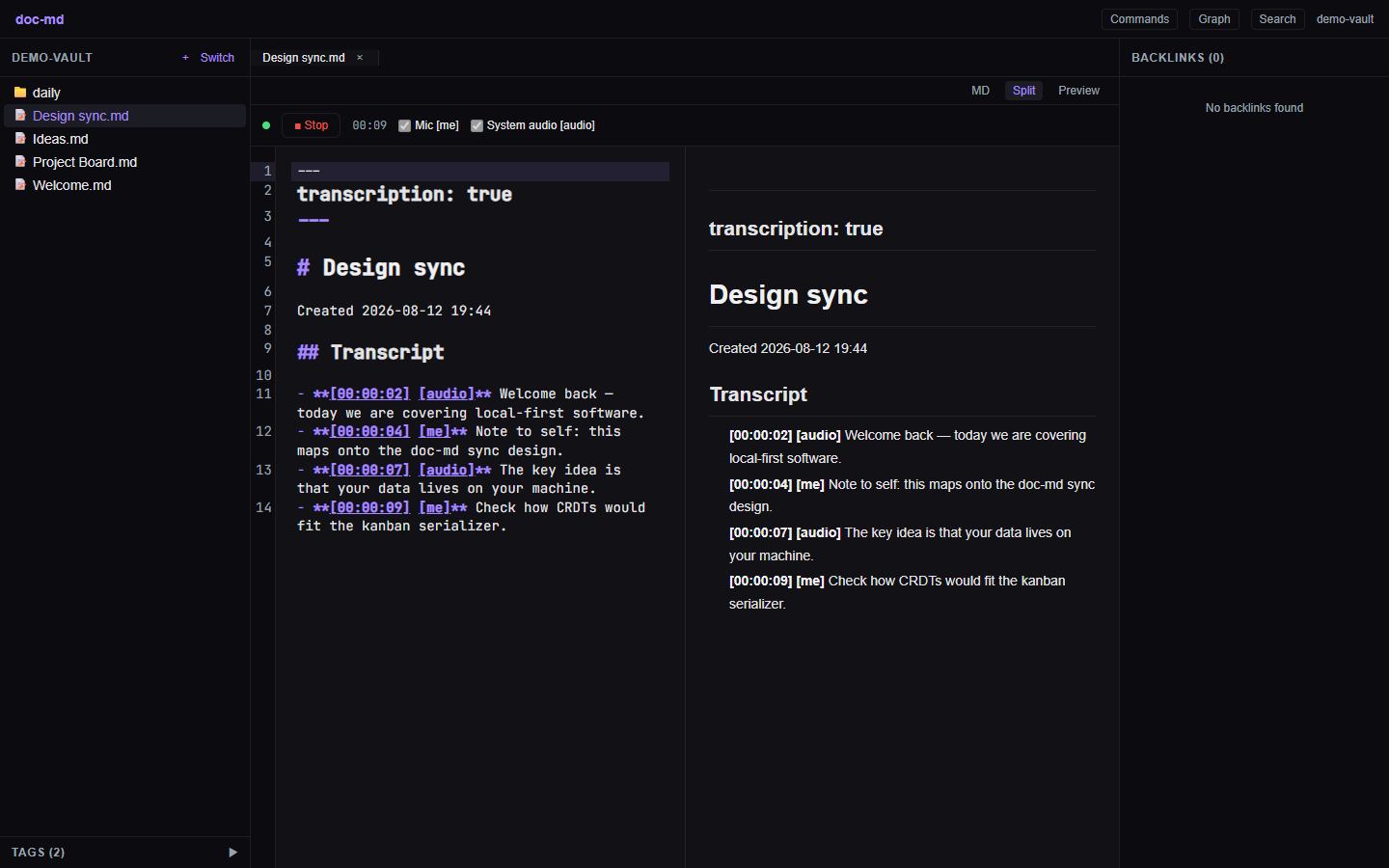Click Switch vault link

pos(217,58)
